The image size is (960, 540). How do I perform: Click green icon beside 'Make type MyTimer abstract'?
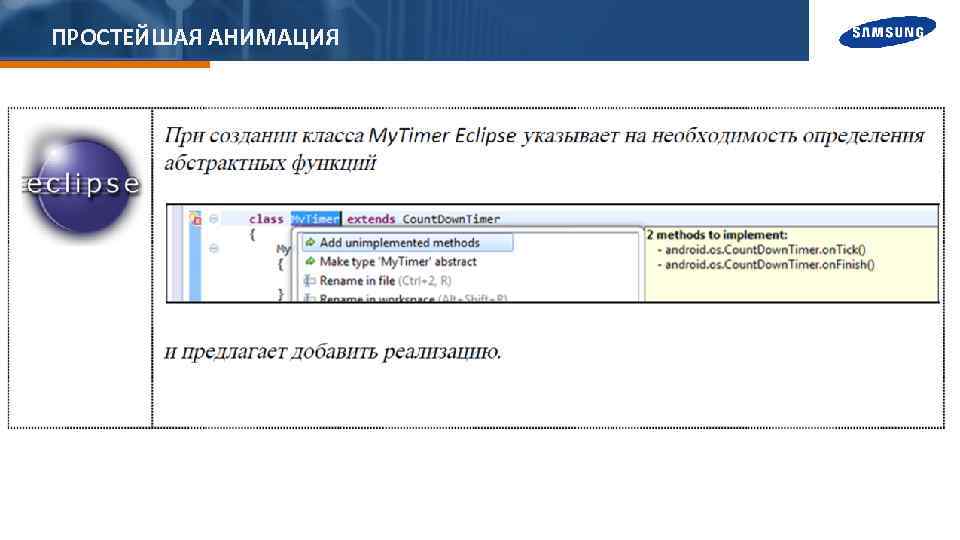[310, 261]
